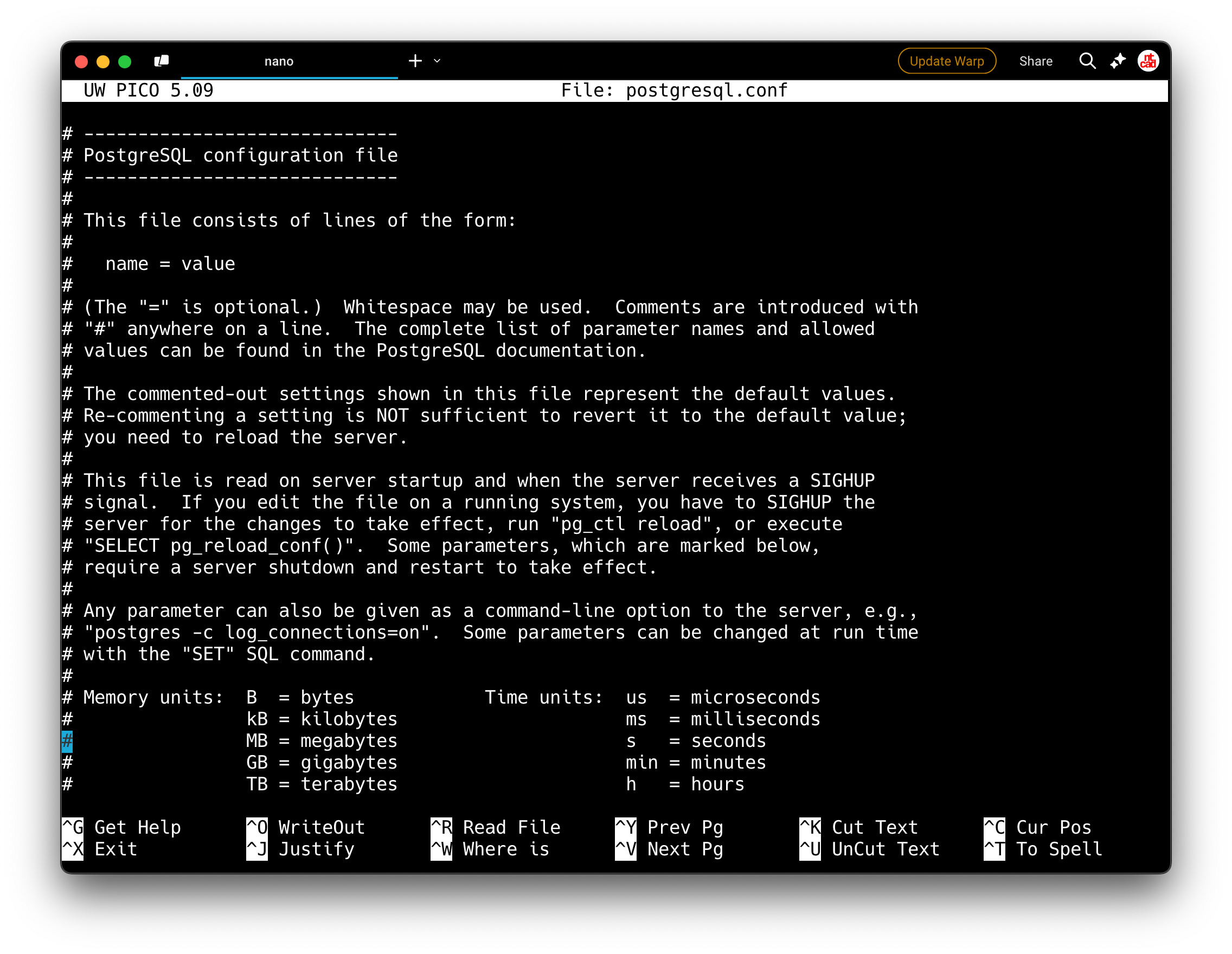1232x954 pixels.
Task: Click the ^C Cur Pos shortcut
Action: point(1037,827)
